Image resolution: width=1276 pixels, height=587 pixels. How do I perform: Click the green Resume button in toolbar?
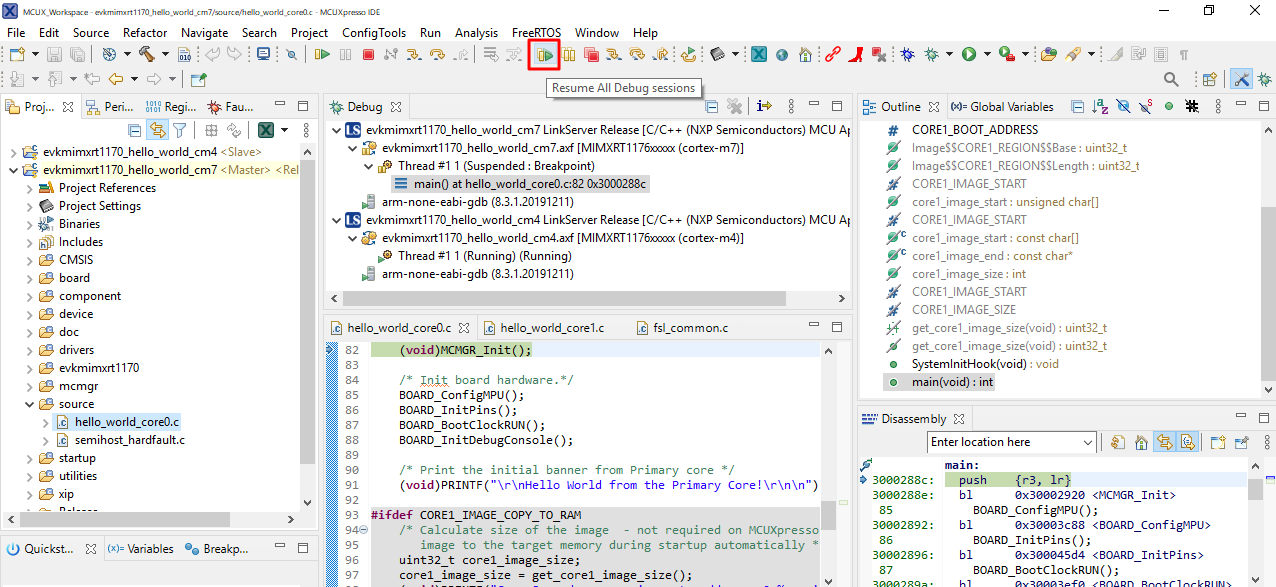(x=322, y=55)
